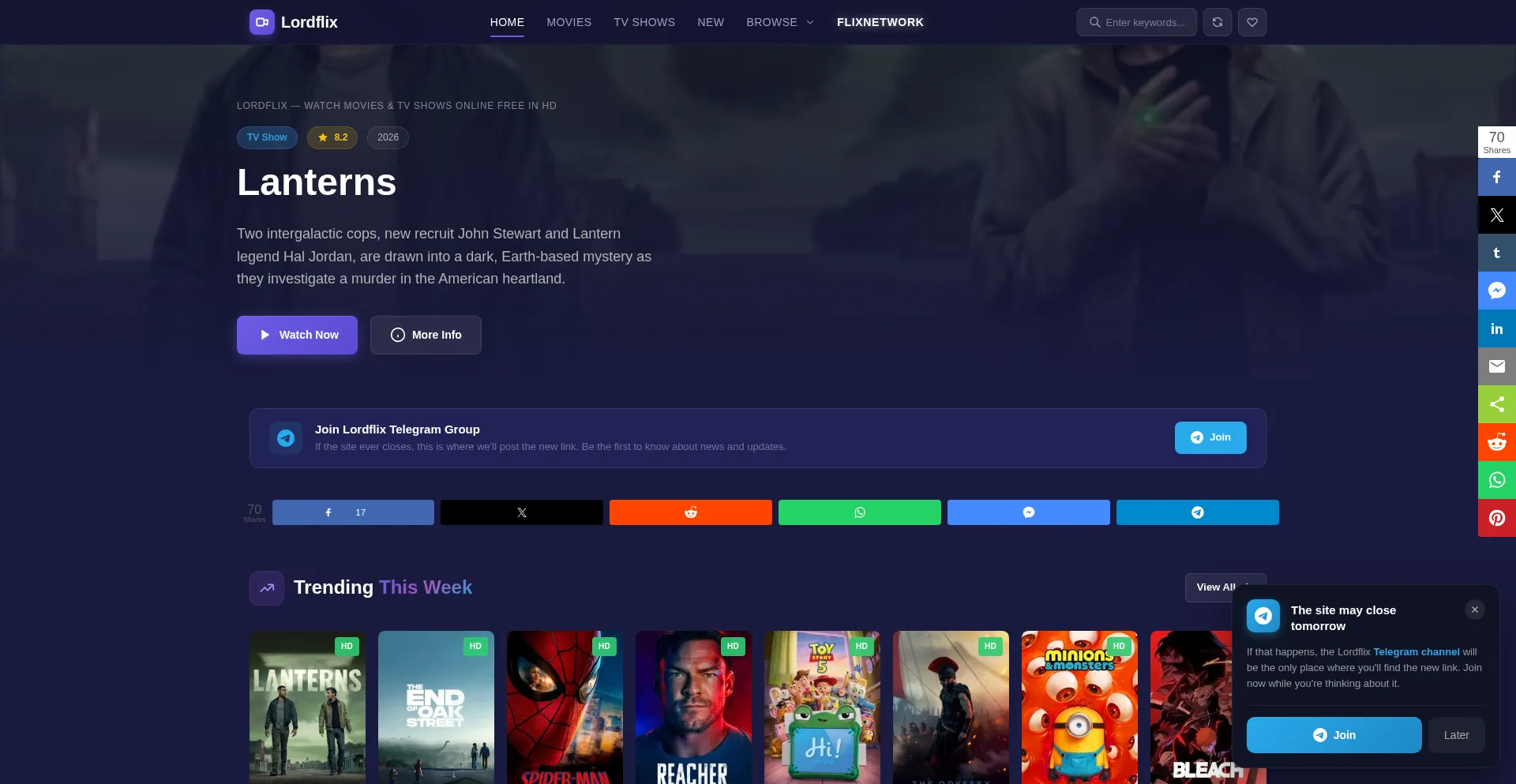Click More Info for Lanterns
Image resolution: width=1516 pixels, height=784 pixels.
point(426,335)
